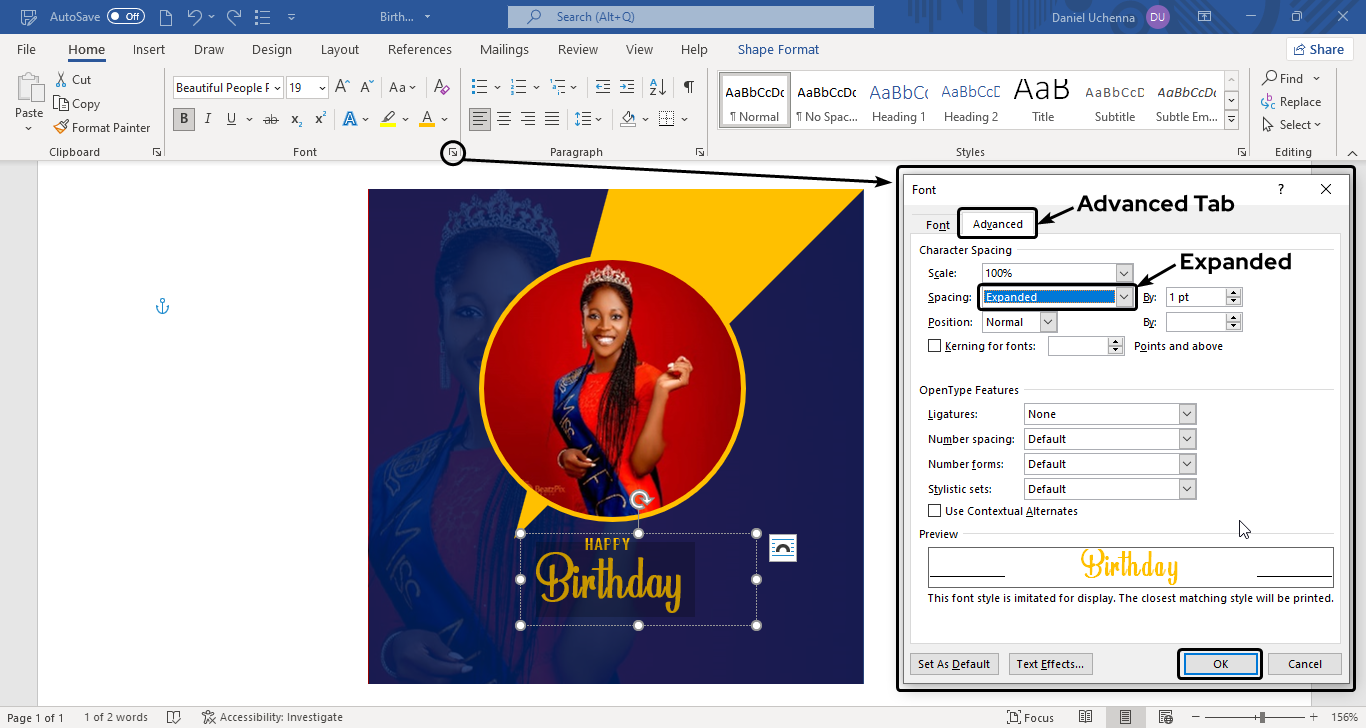Toggle the AutoSave switch
Image resolution: width=1366 pixels, height=728 pixels.
coord(126,17)
